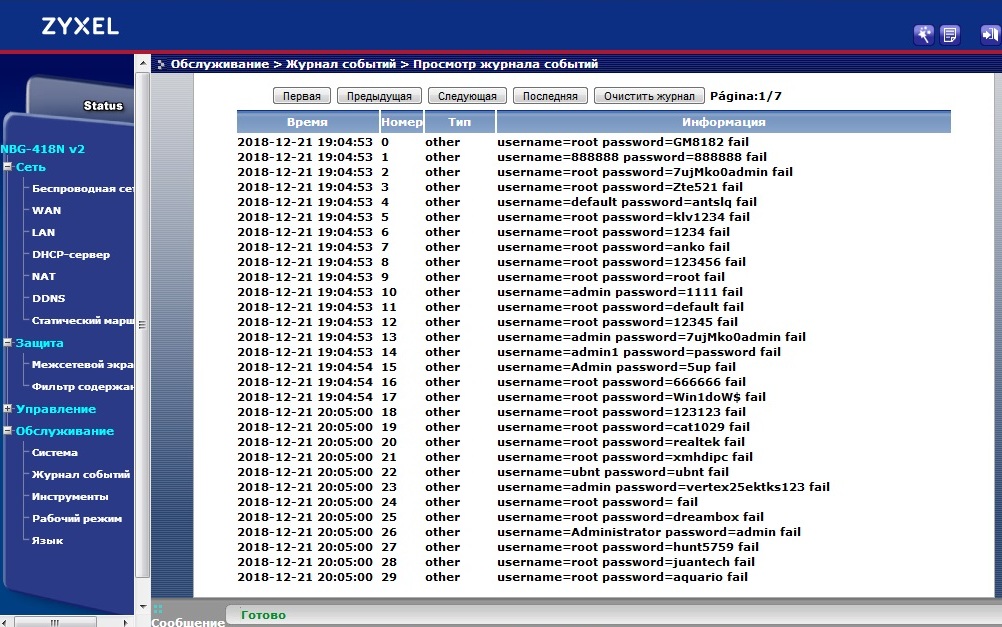Go to Журнал событий in sidebar
Viewport: 1002px width, 627px height.
(x=80, y=475)
